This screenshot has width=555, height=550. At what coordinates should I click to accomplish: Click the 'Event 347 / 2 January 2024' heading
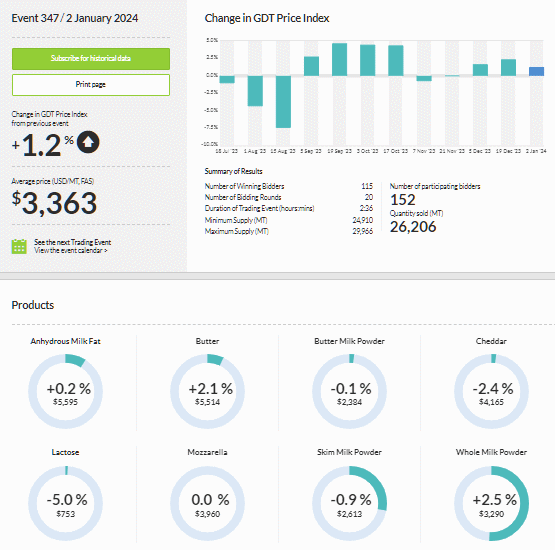[75, 18]
